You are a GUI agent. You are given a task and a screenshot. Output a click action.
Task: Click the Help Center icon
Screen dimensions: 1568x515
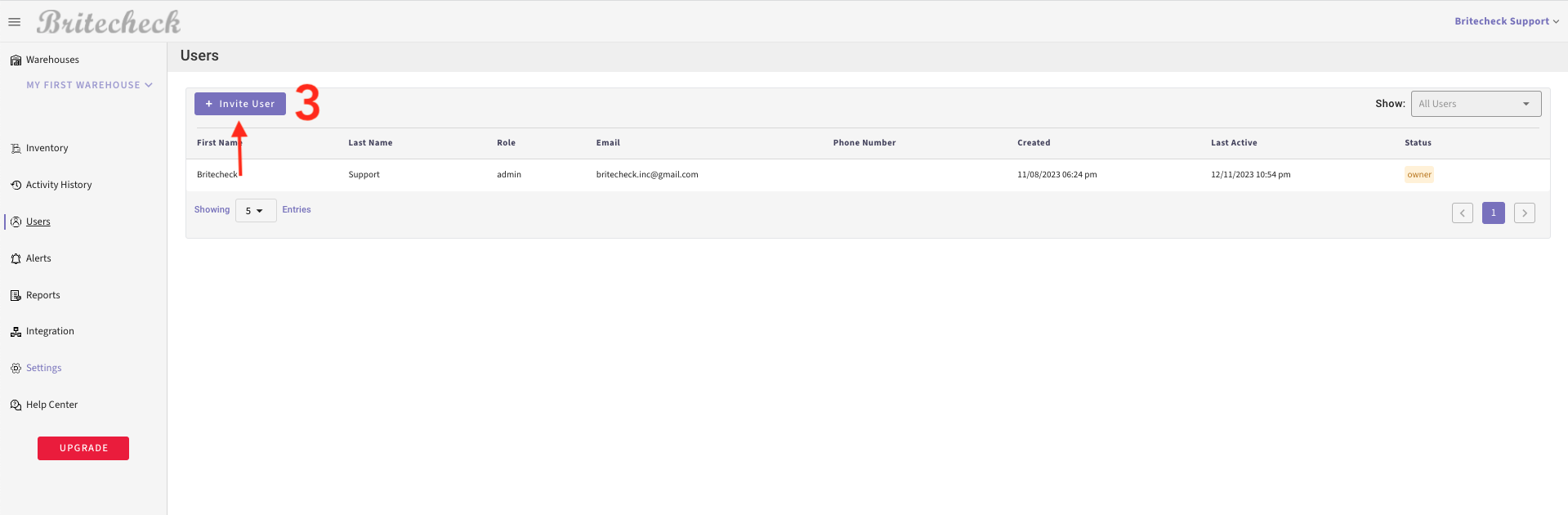click(x=16, y=405)
